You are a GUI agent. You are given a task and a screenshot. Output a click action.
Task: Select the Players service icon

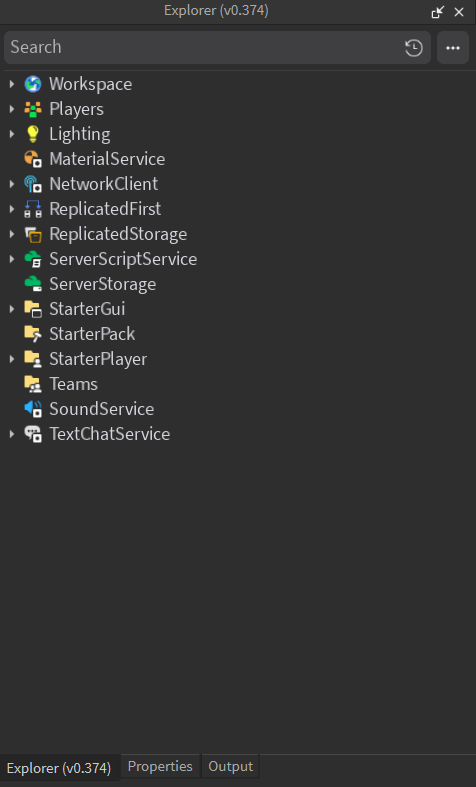click(33, 109)
